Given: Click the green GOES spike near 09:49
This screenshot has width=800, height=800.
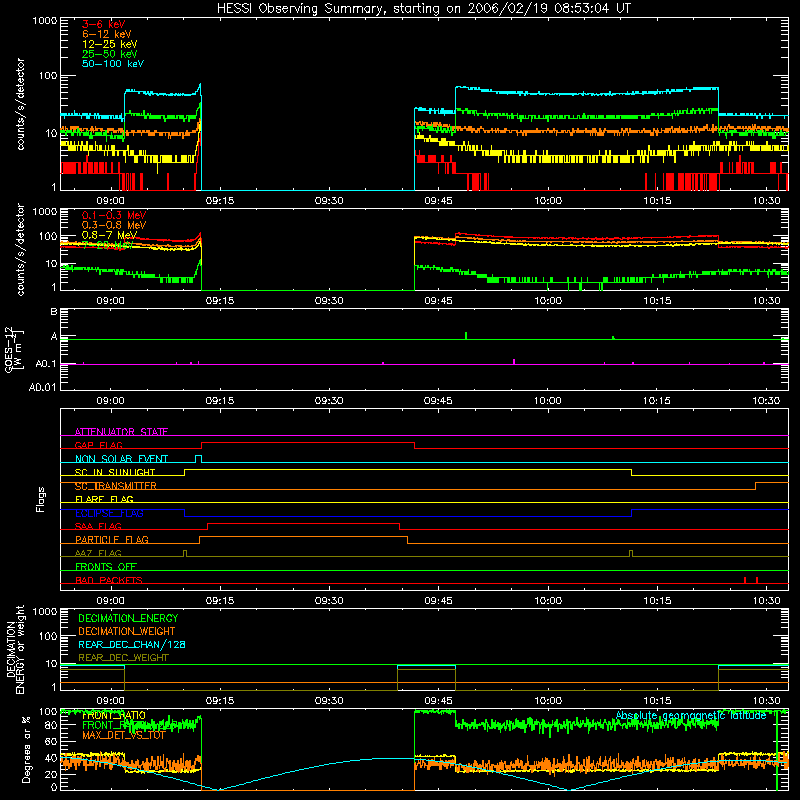Looking at the screenshot, I should coord(466,336).
